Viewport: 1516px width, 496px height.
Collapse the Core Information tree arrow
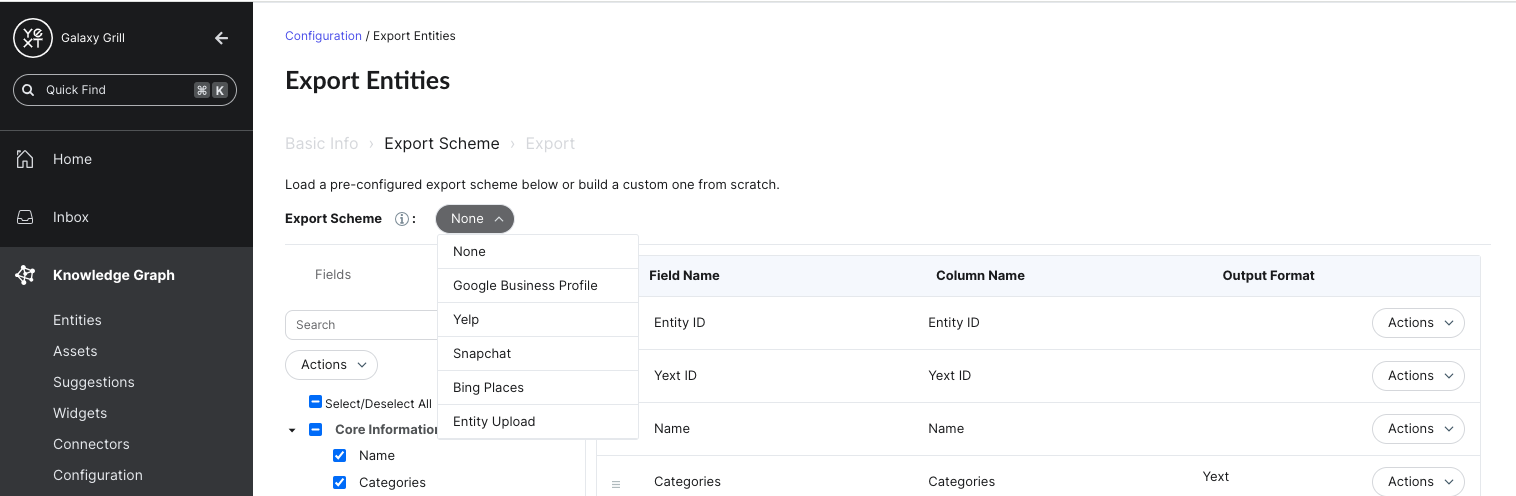tap(292, 430)
